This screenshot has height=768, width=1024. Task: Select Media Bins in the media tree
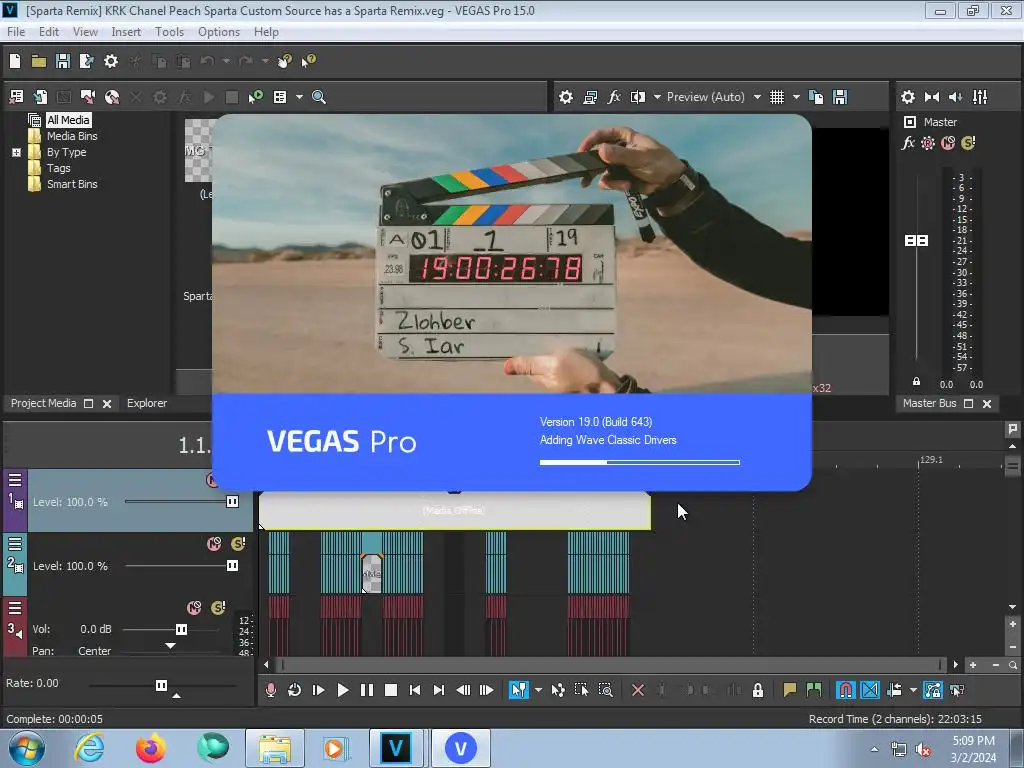pyautogui.click(x=72, y=136)
